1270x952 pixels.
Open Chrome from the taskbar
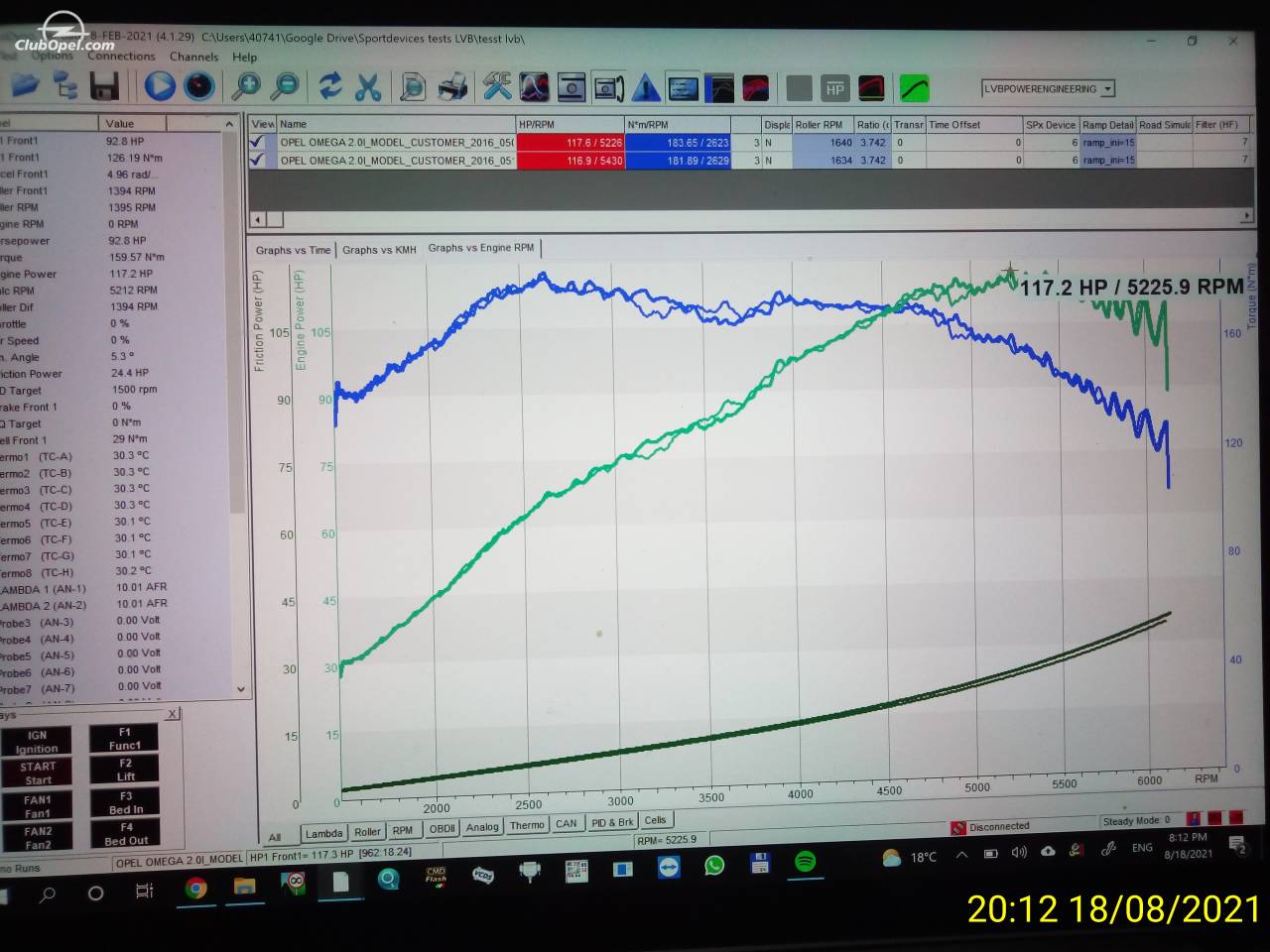click(196, 889)
